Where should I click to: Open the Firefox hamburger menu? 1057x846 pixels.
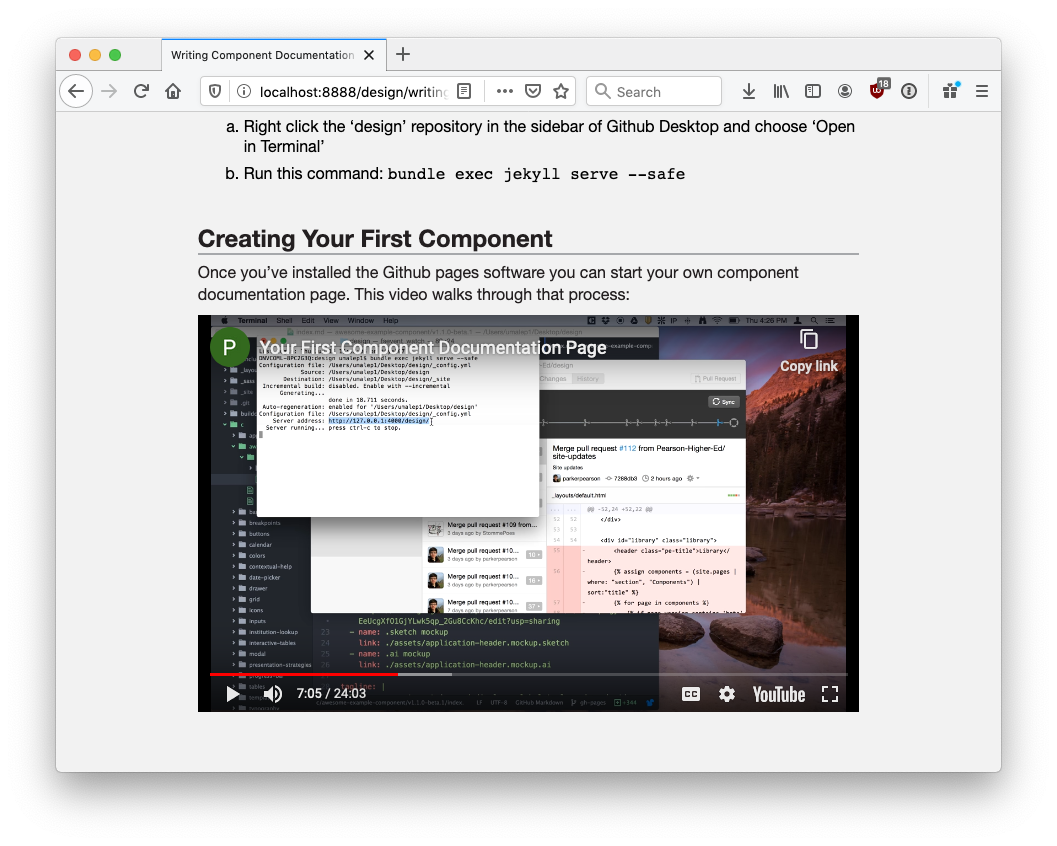tap(982, 91)
